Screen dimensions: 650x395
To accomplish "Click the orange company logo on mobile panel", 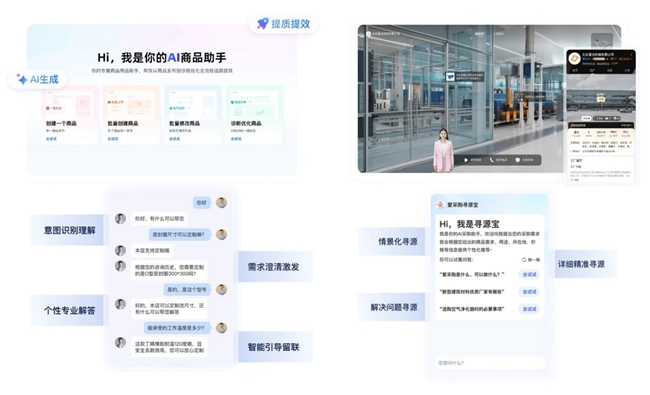I will click(x=574, y=59).
